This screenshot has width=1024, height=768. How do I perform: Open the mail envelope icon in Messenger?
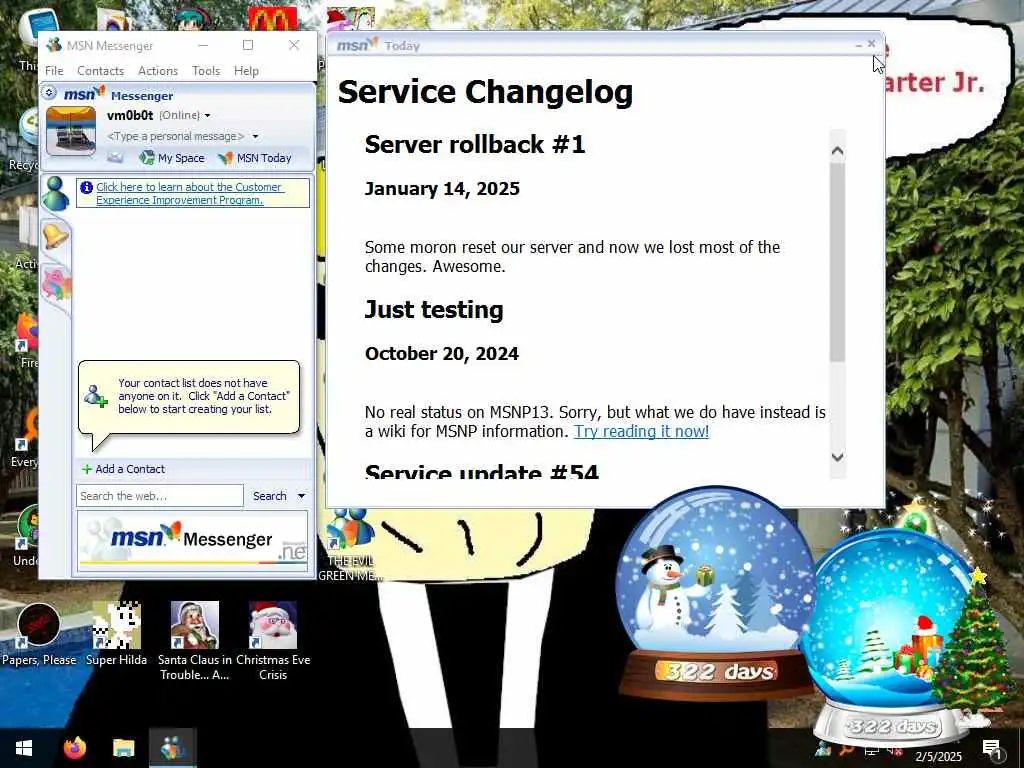(x=115, y=157)
